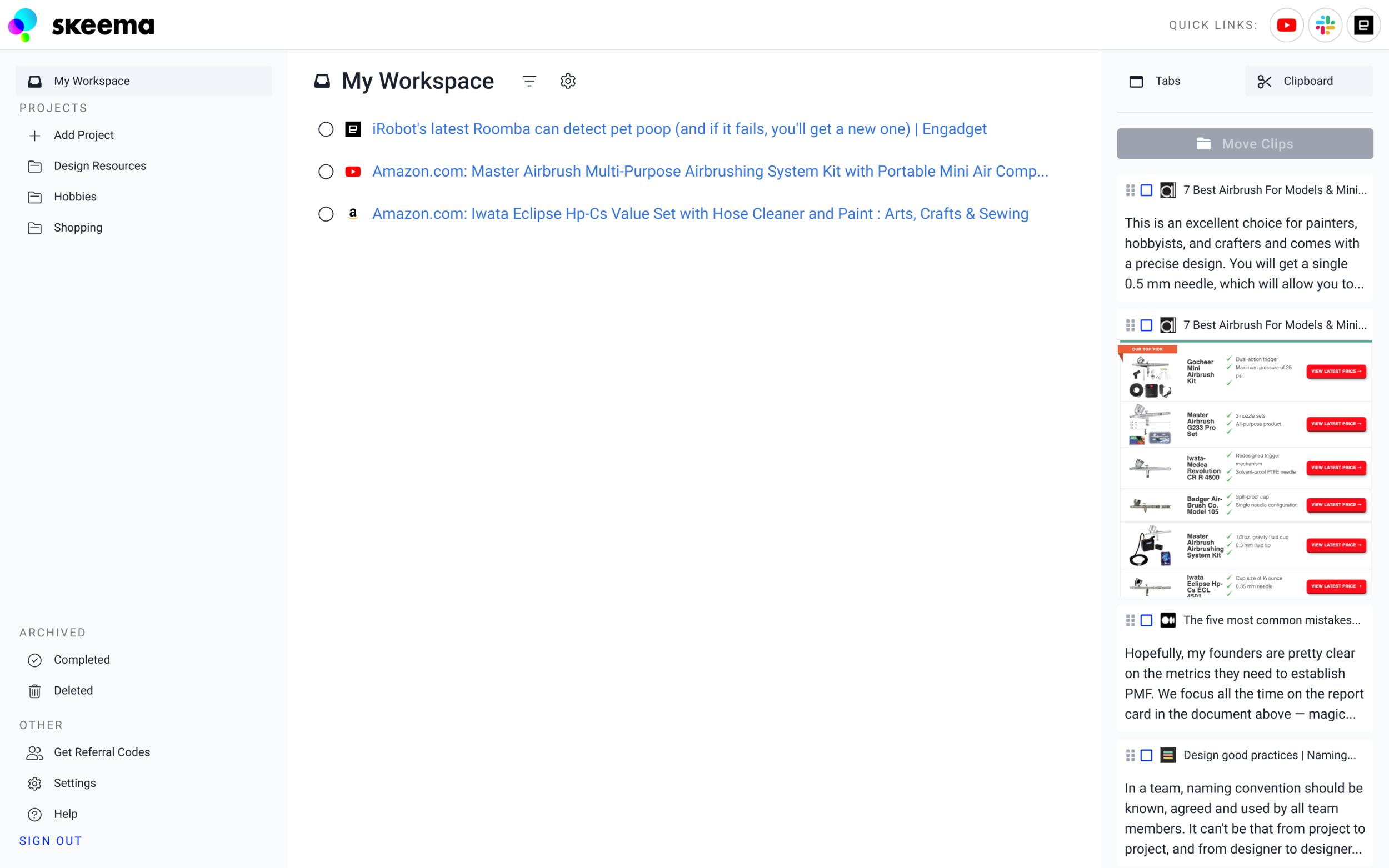This screenshot has width=1389, height=868.
Task: Mark the Master Airbrush item as complete
Action: [326, 172]
